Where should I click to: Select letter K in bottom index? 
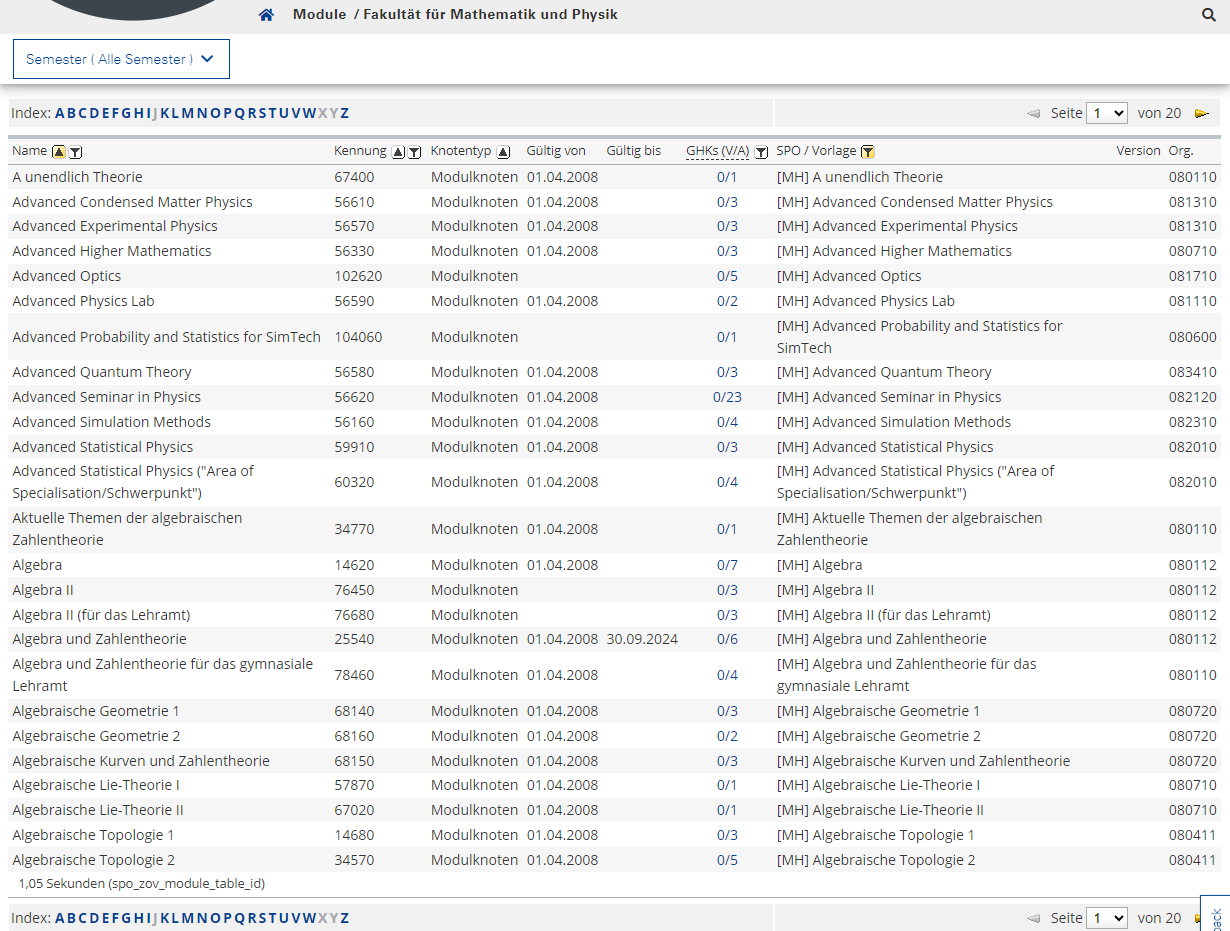point(165,917)
